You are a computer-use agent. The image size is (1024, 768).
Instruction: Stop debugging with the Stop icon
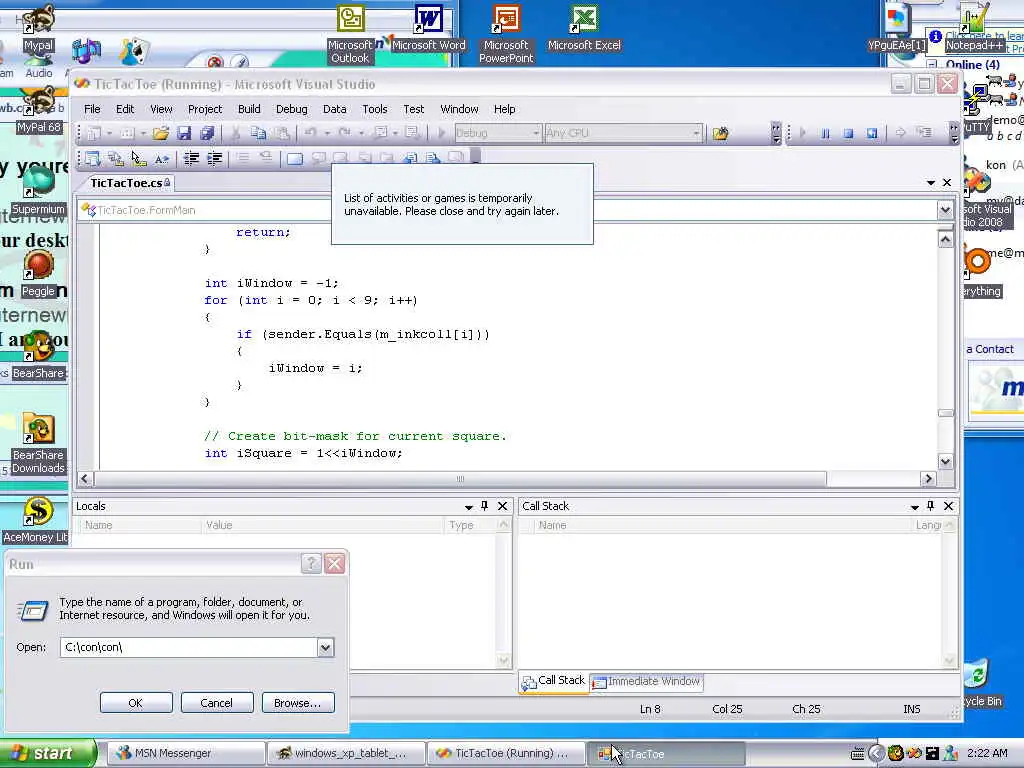point(848,133)
